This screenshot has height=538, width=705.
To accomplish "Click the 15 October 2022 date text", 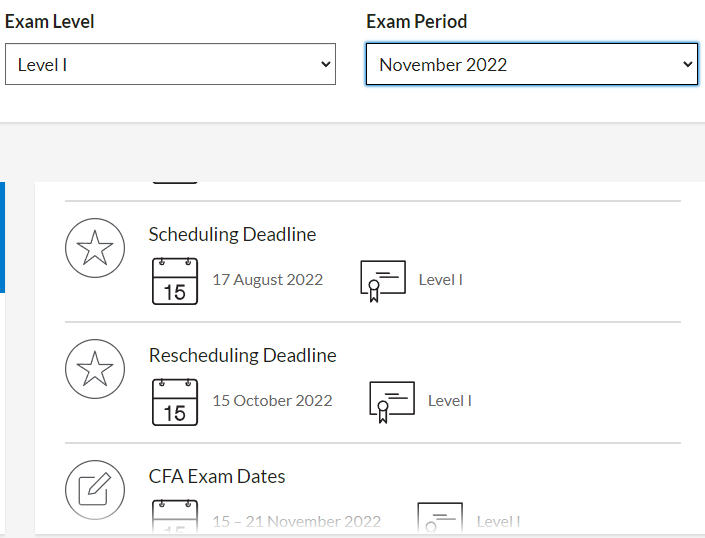I will point(272,401).
